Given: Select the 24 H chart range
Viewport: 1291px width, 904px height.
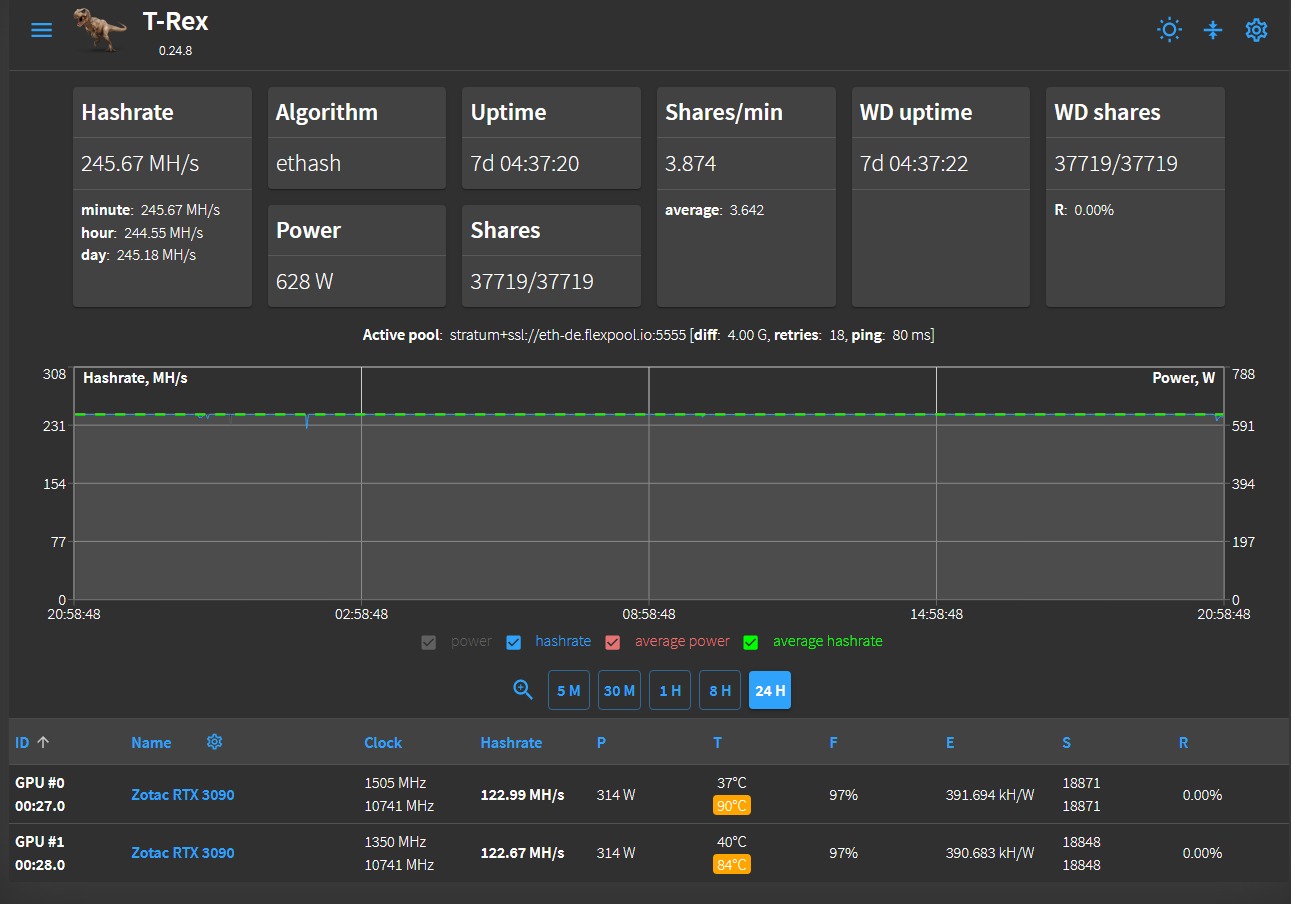Looking at the screenshot, I should point(770,690).
